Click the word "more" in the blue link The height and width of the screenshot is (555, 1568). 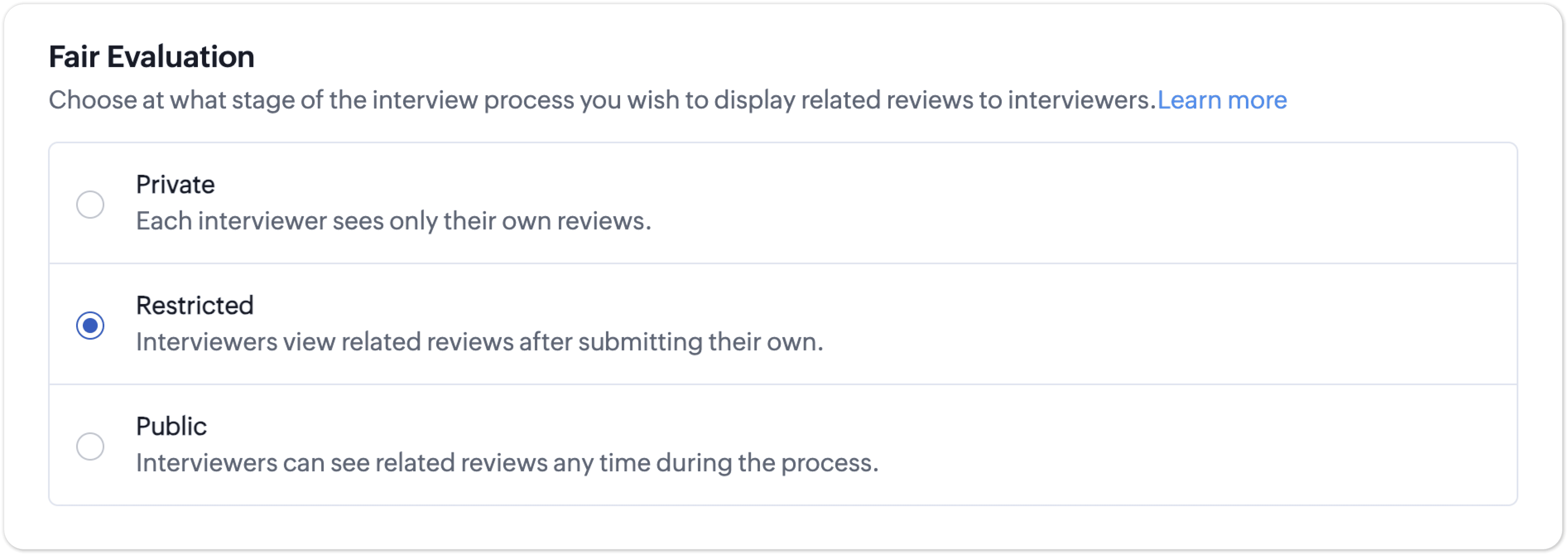click(x=1257, y=100)
